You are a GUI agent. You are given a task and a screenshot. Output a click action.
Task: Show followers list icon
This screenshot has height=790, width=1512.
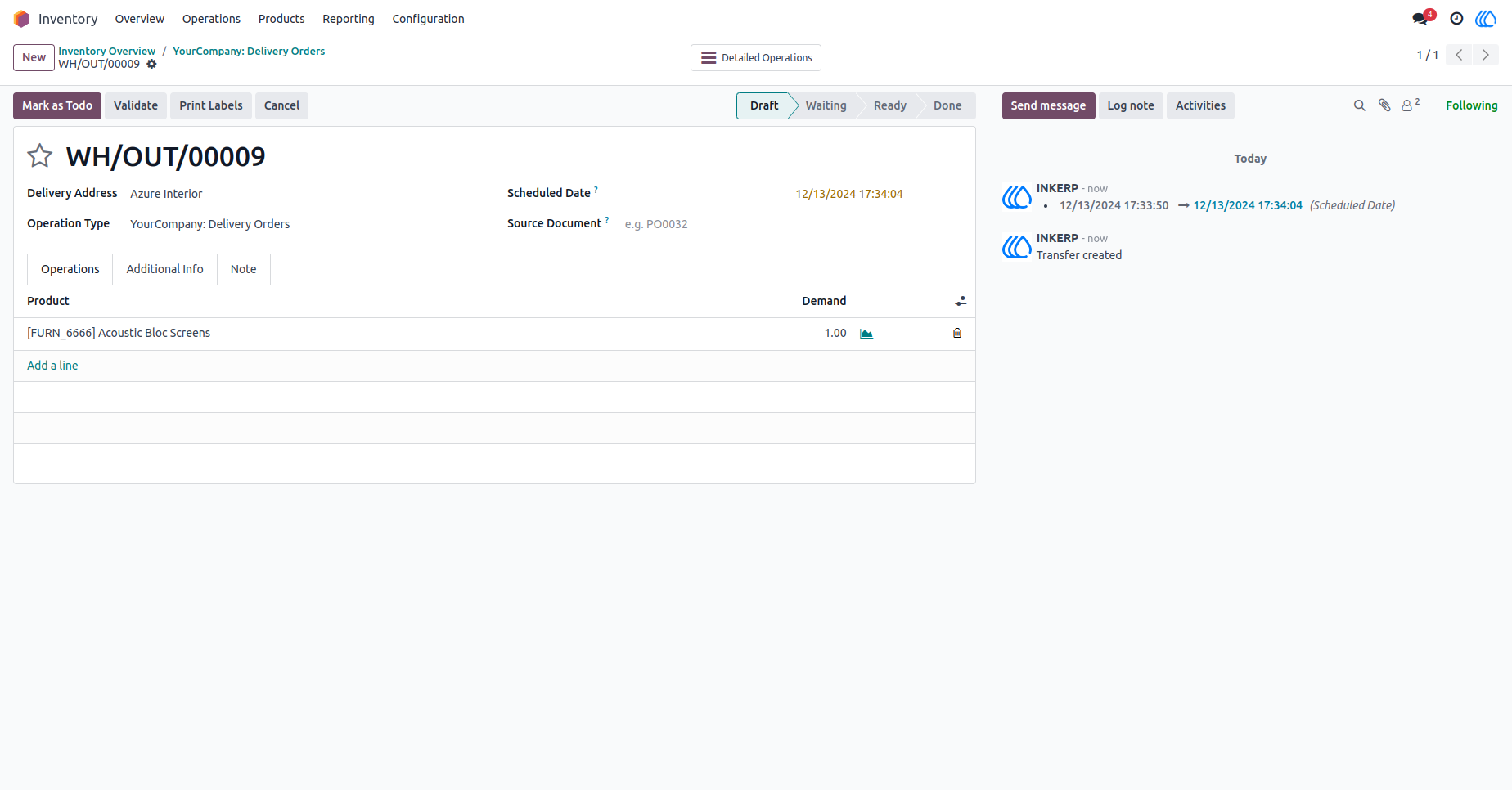[1411, 105]
